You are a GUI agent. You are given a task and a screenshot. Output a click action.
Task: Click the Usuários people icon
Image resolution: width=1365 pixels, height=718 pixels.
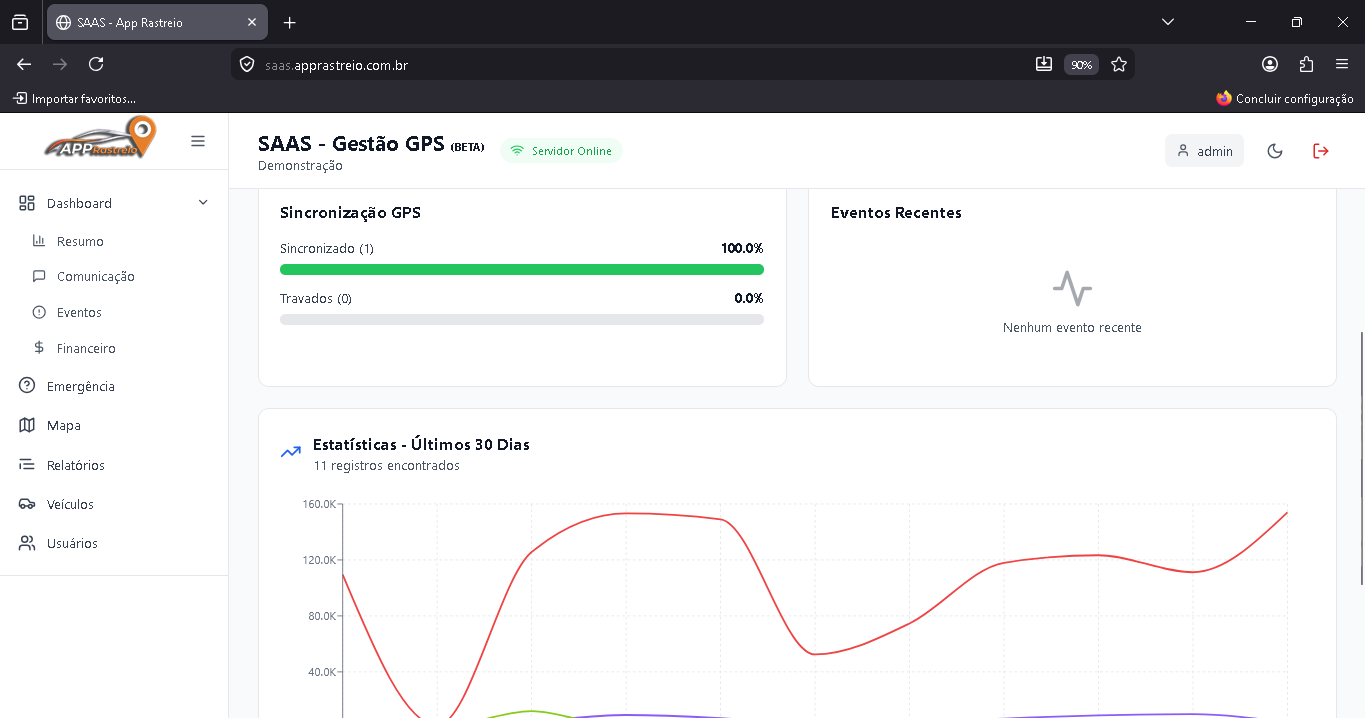[27, 543]
